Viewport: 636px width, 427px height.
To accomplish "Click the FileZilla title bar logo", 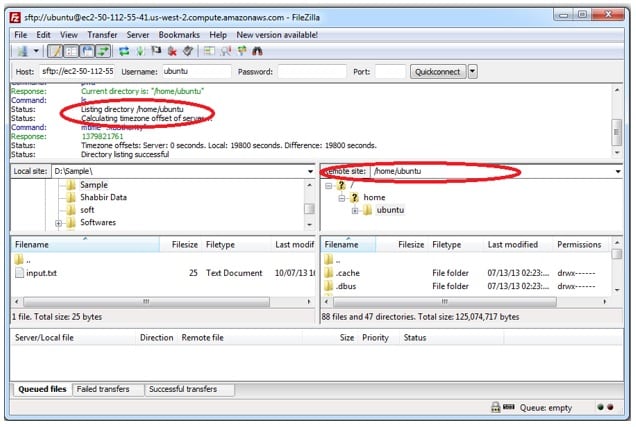I will (x=15, y=17).
